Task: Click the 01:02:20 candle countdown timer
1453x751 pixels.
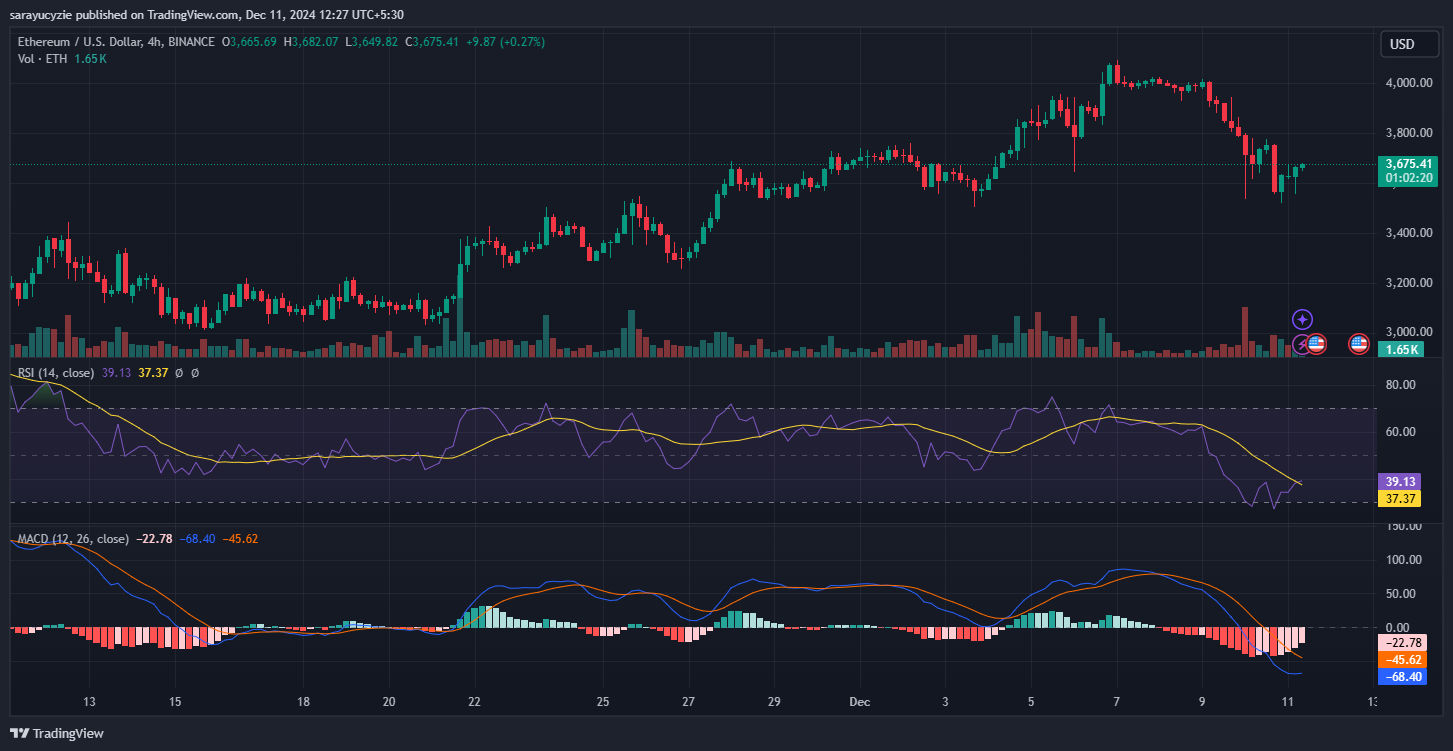Action: (x=1408, y=175)
